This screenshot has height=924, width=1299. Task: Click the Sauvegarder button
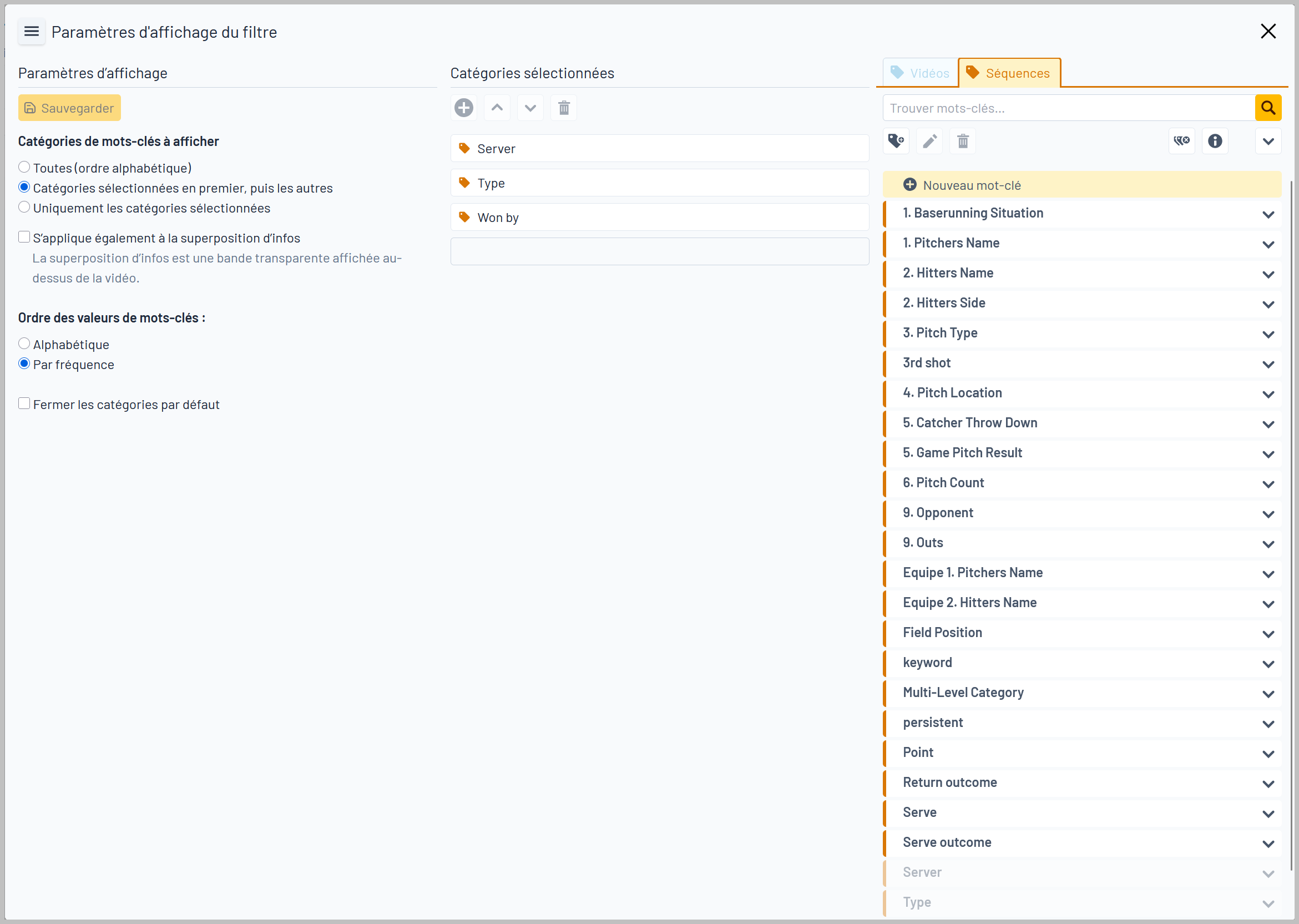(x=69, y=108)
